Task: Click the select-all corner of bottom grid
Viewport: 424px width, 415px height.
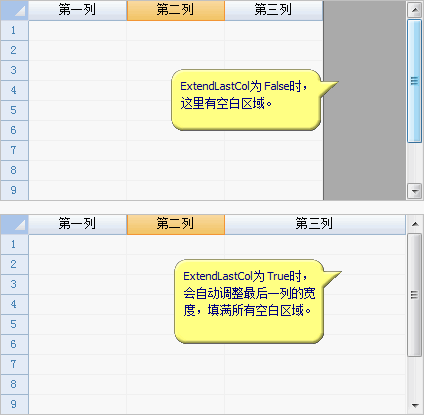Action: (x=14, y=224)
